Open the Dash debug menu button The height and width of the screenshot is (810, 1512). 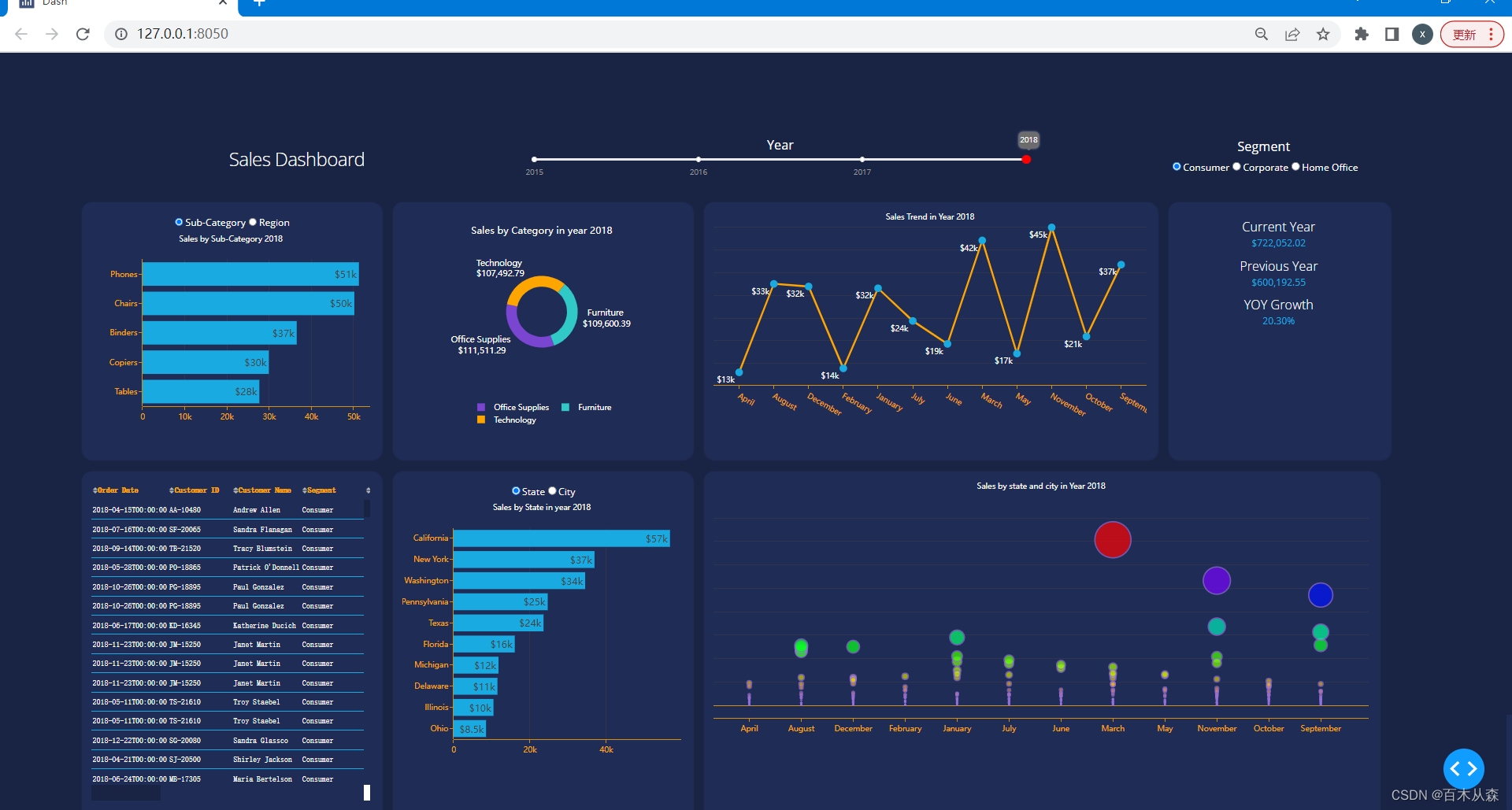point(1463,768)
